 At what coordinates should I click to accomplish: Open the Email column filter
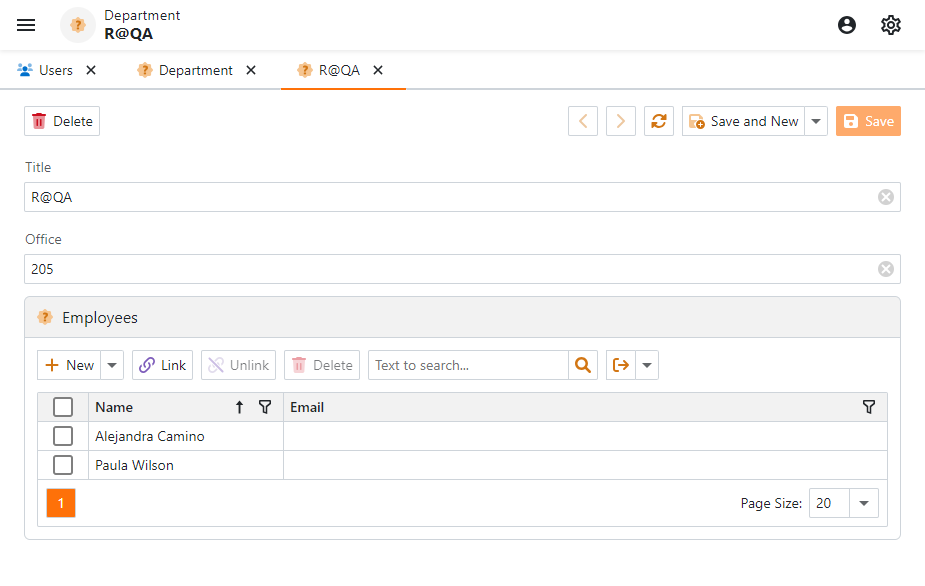pyautogui.click(x=869, y=407)
